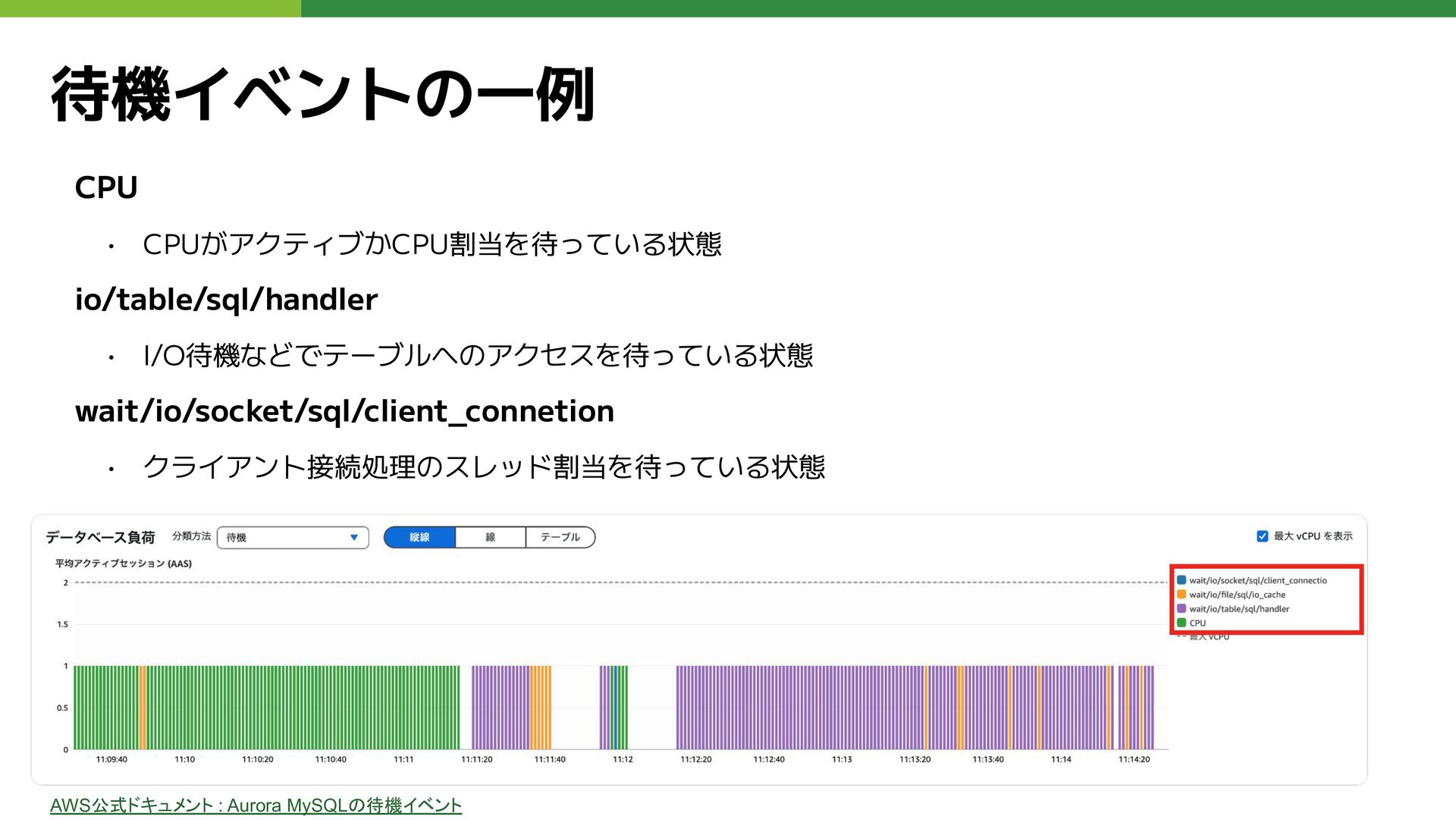Click the orange io_cache legend swatch
This screenshot has width=1456, height=820.
tap(1181, 595)
